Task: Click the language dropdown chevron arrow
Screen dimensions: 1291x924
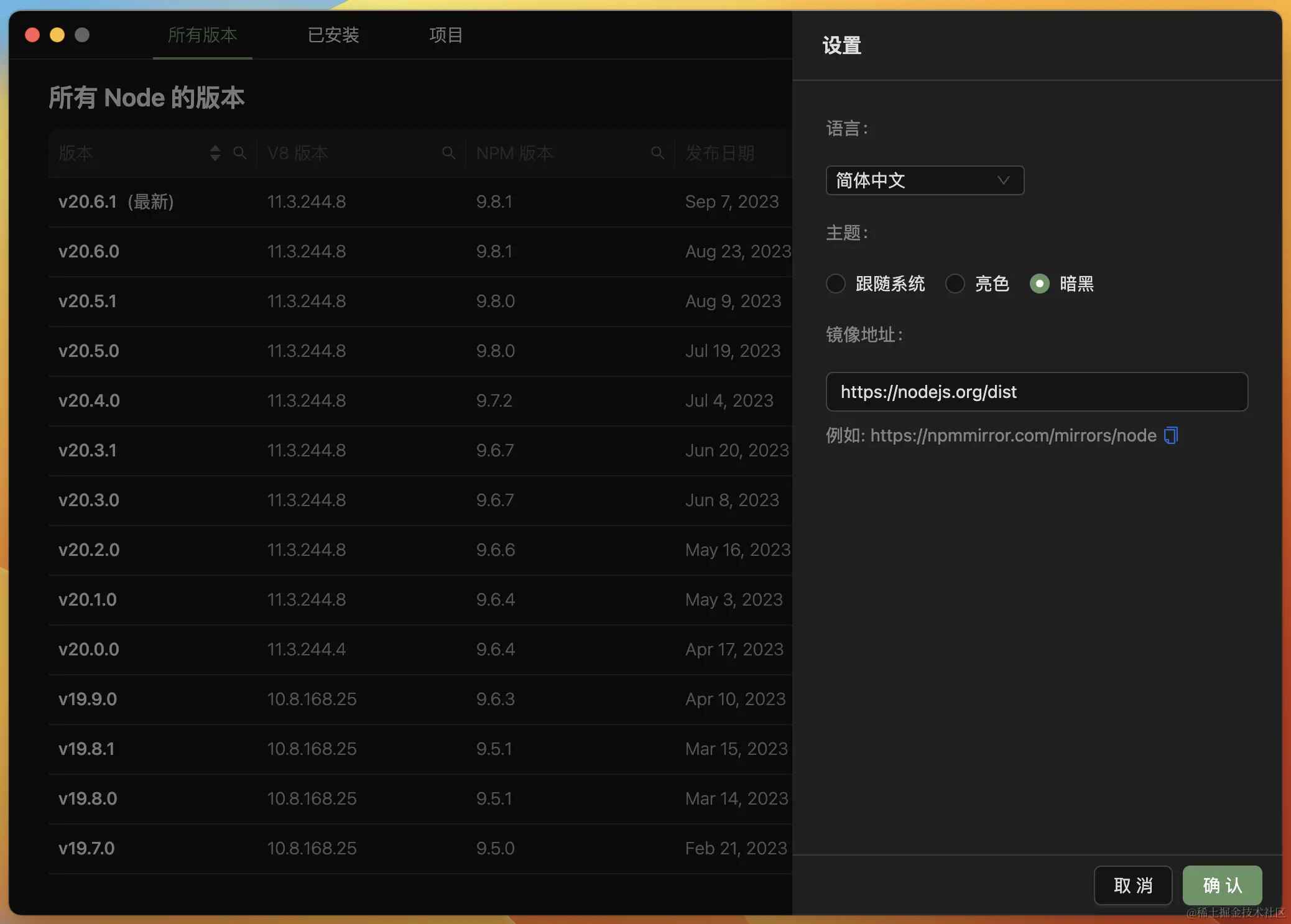Action: click(1003, 180)
